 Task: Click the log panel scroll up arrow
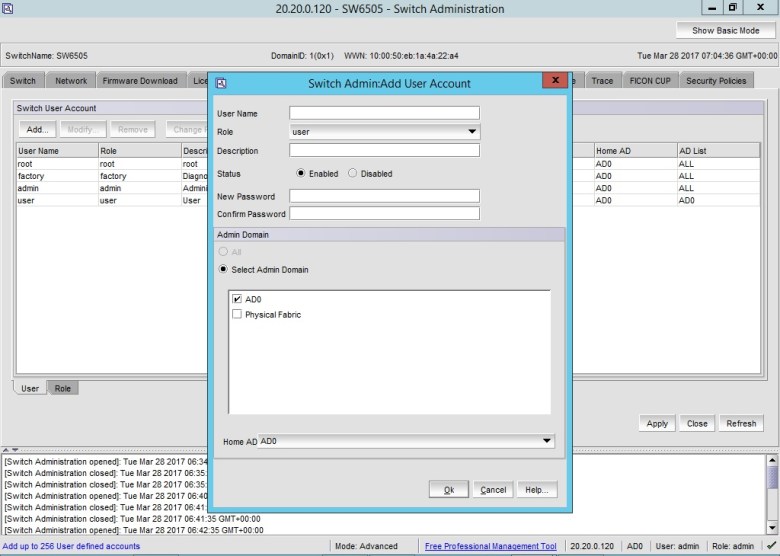[772, 461]
